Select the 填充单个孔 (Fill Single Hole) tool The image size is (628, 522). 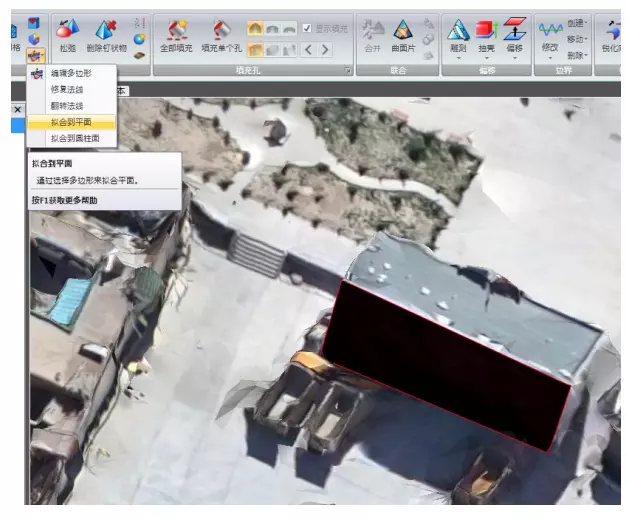tap(222, 32)
